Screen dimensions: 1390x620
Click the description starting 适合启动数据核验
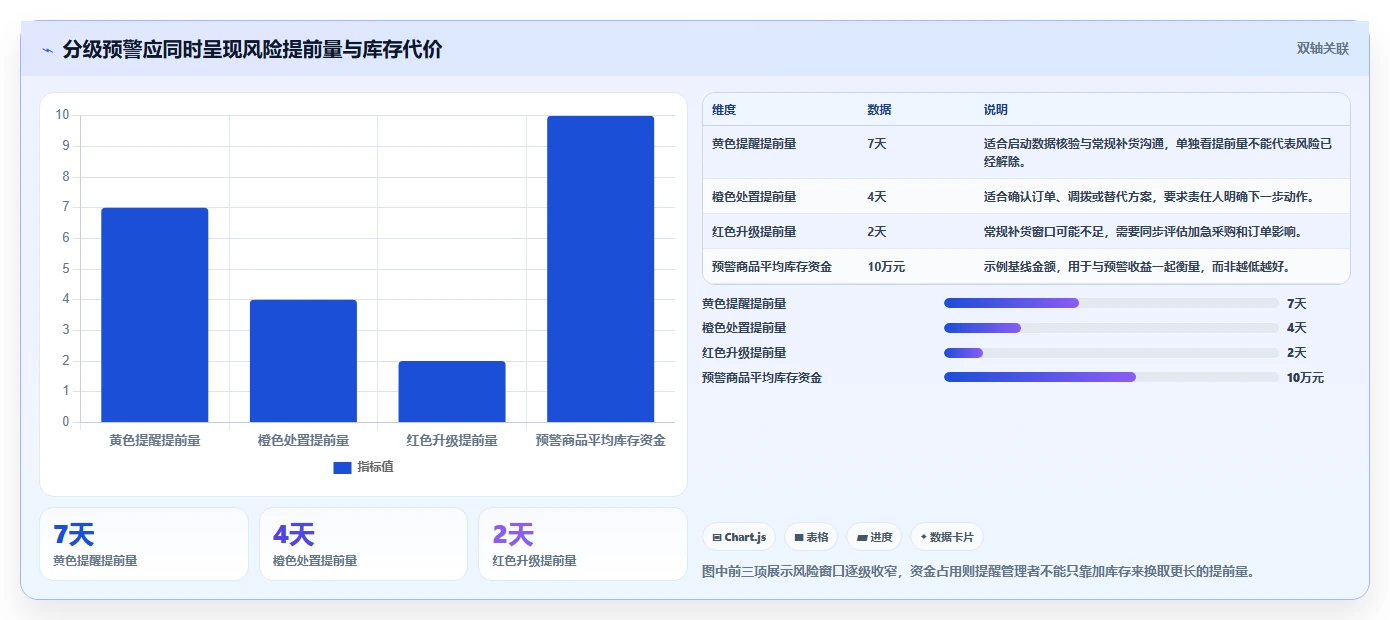click(1158, 153)
